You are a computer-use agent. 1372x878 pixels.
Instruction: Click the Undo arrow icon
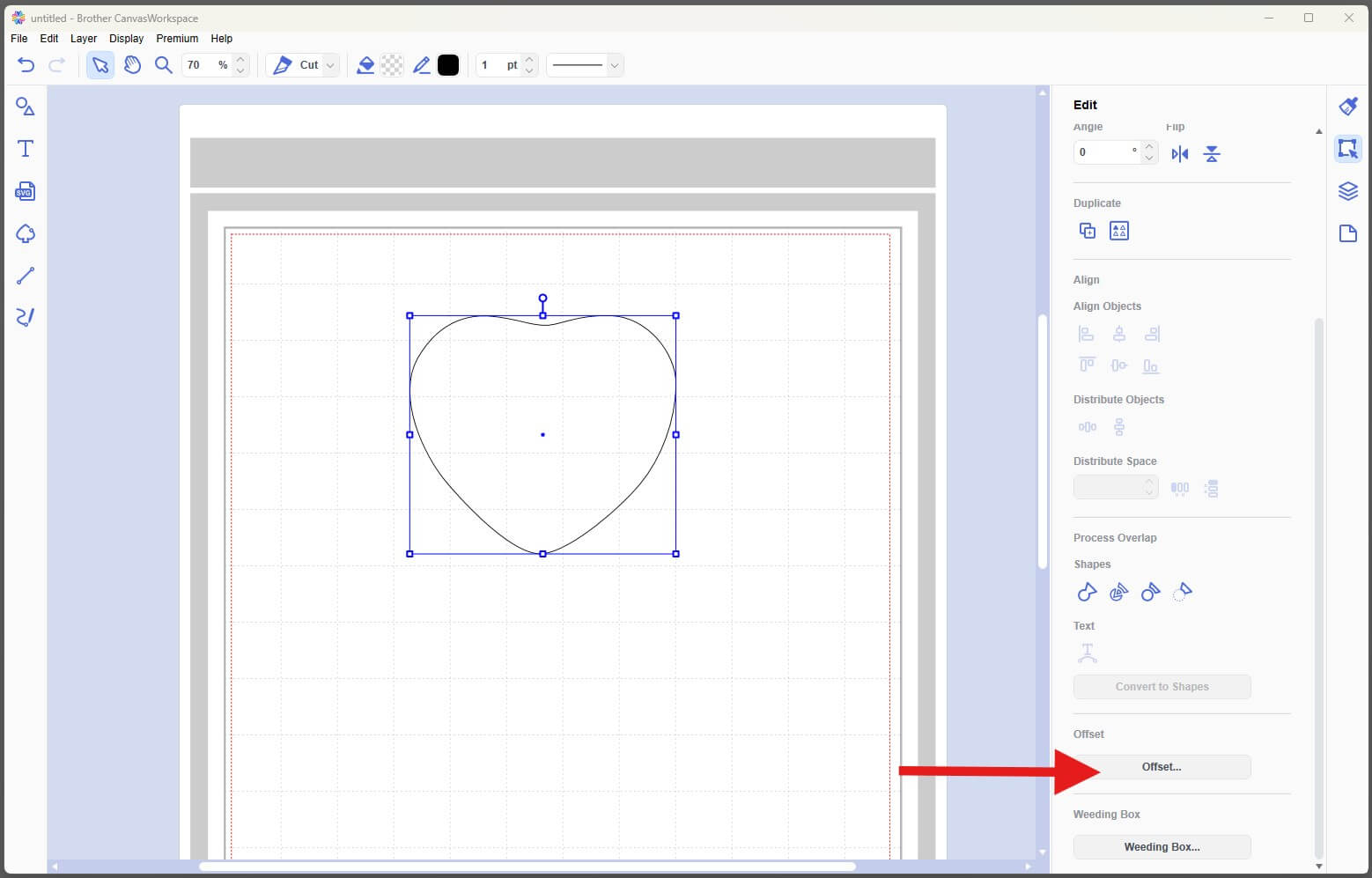[x=26, y=65]
